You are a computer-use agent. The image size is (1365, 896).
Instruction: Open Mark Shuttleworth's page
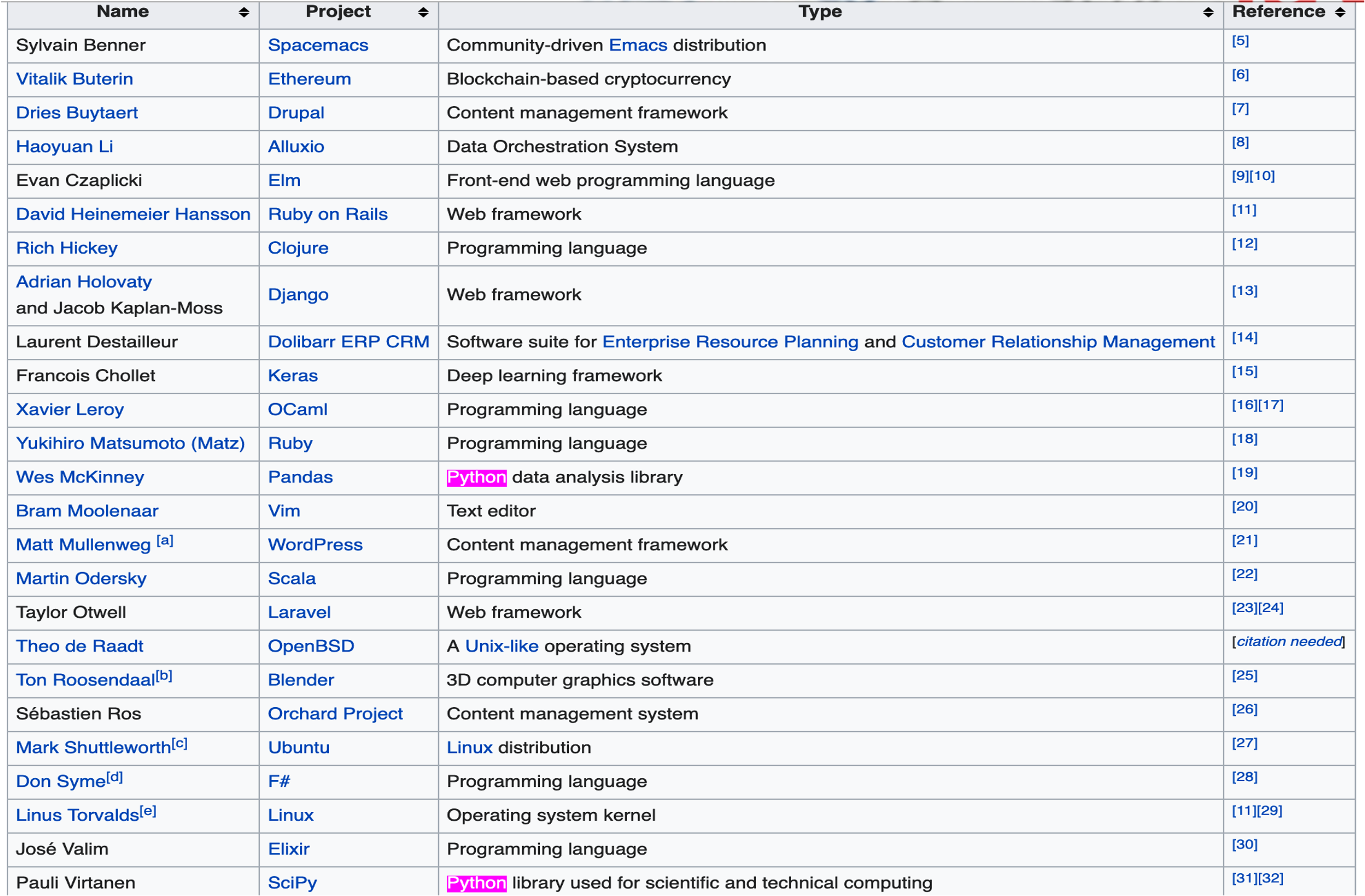point(93,749)
